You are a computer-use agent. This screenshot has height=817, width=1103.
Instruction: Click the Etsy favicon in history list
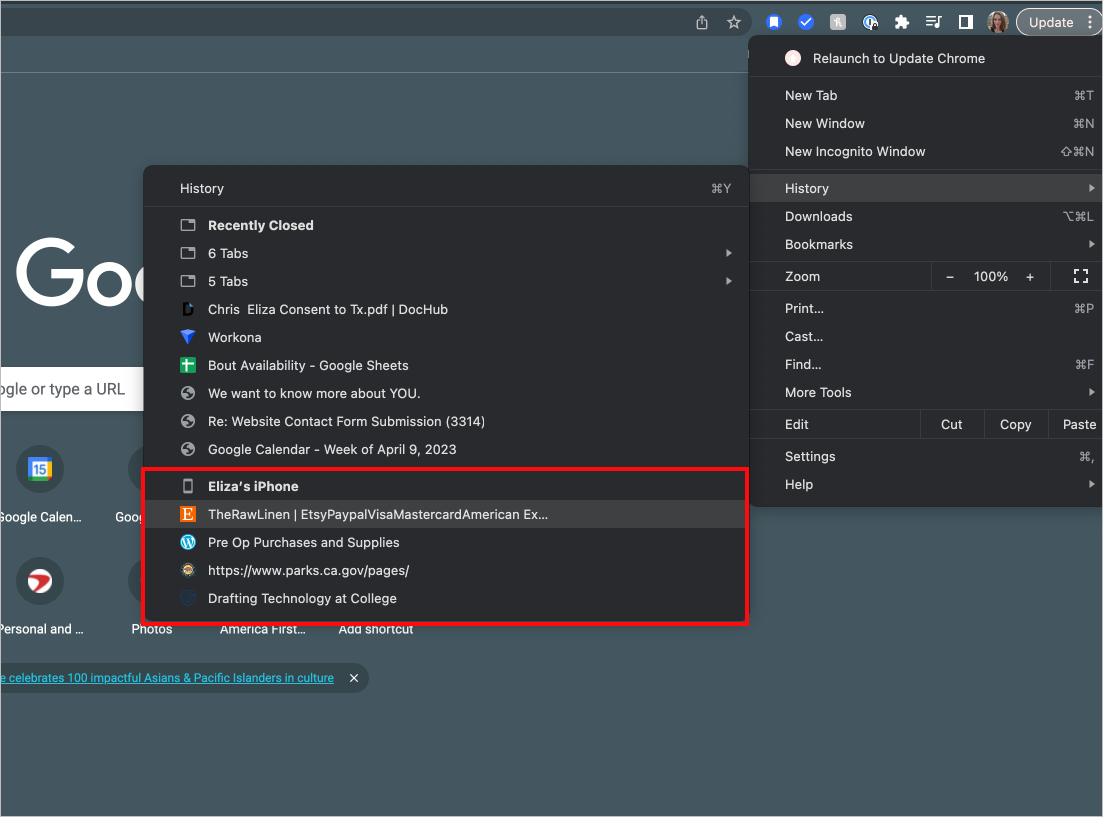[188, 514]
